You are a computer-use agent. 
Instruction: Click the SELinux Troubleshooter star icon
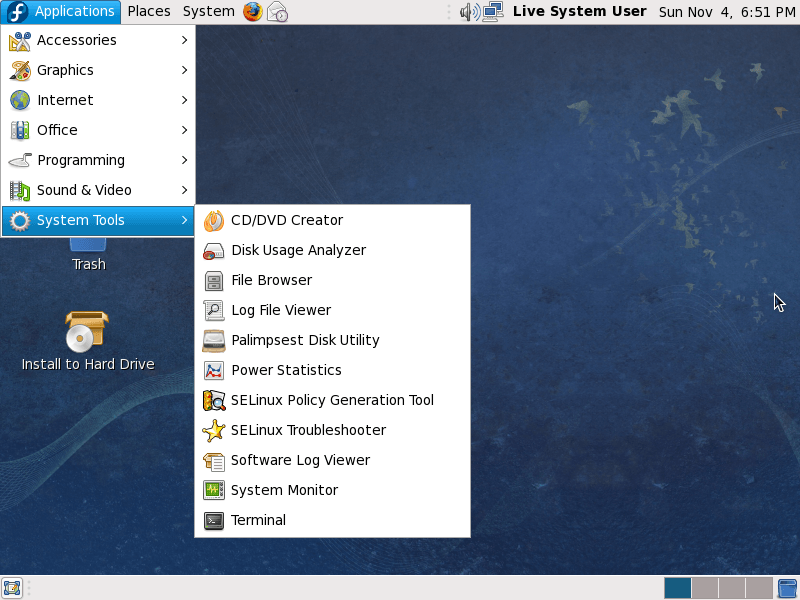click(214, 430)
